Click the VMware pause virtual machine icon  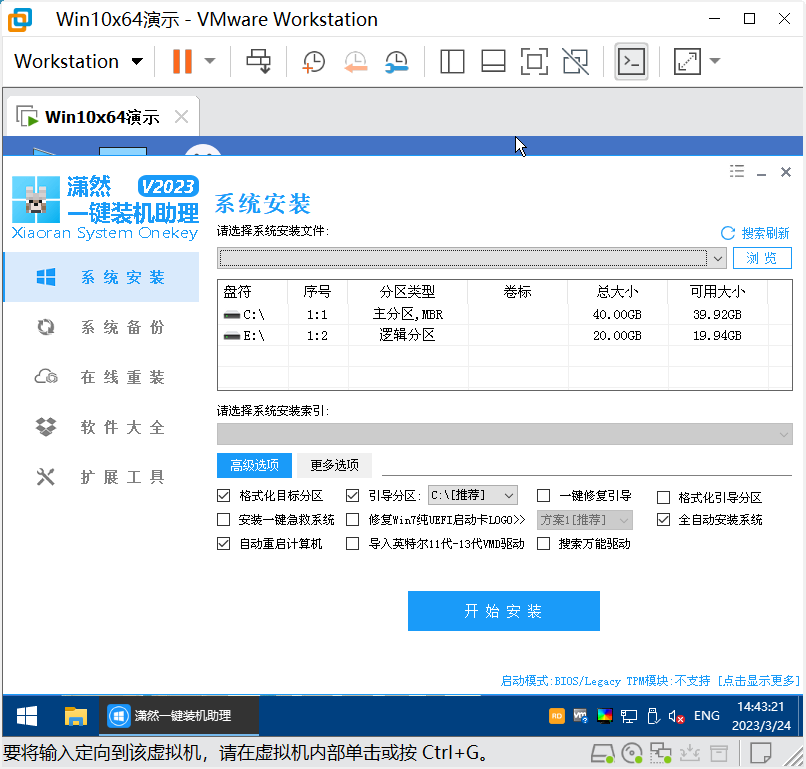(x=182, y=62)
